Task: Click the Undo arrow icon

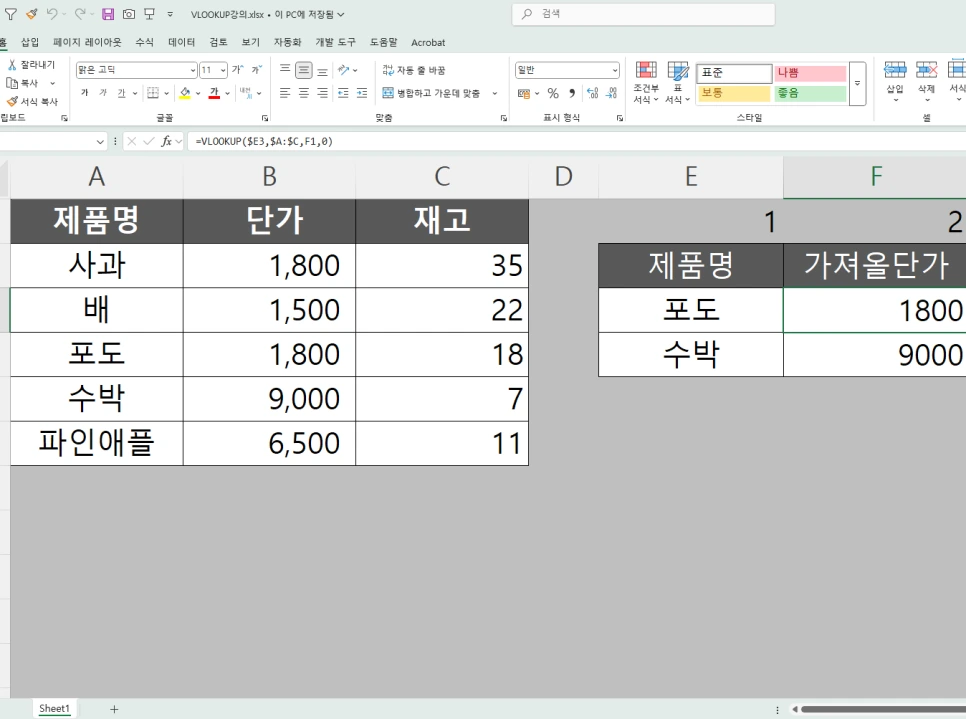Action: coord(52,14)
